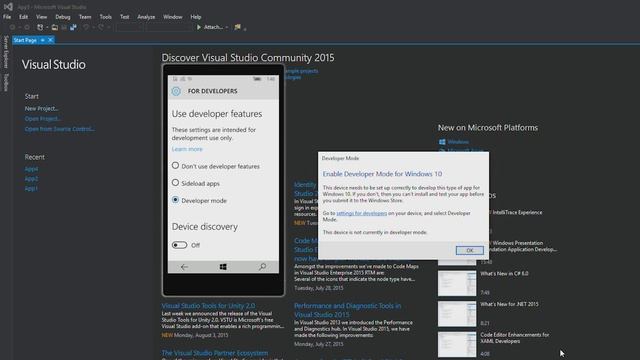Open "Visual Studio Tools for Unity 2.0" article
Screen dimensions: 640x360
point(208,305)
